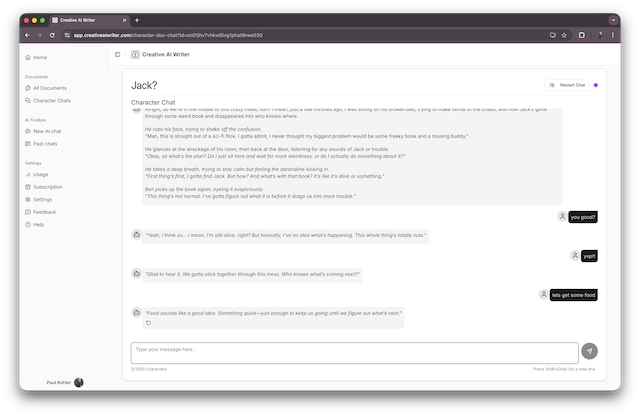Click the install app icon in address bar
The height and width of the screenshot is (416, 640).
[553, 36]
